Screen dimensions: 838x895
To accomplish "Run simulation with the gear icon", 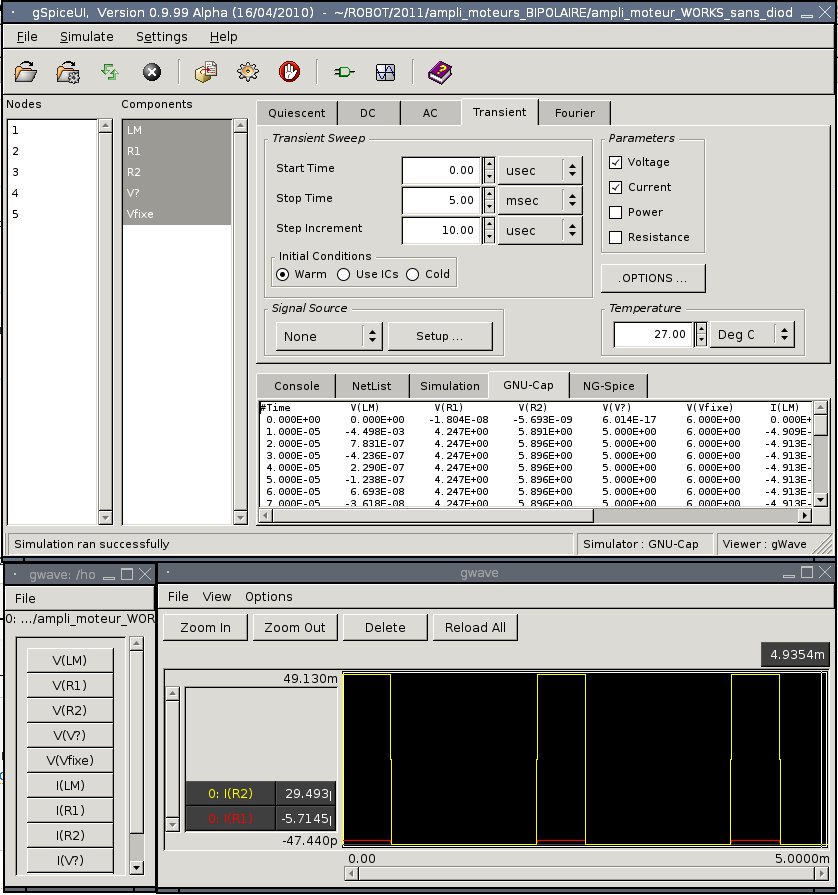I will point(248,72).
